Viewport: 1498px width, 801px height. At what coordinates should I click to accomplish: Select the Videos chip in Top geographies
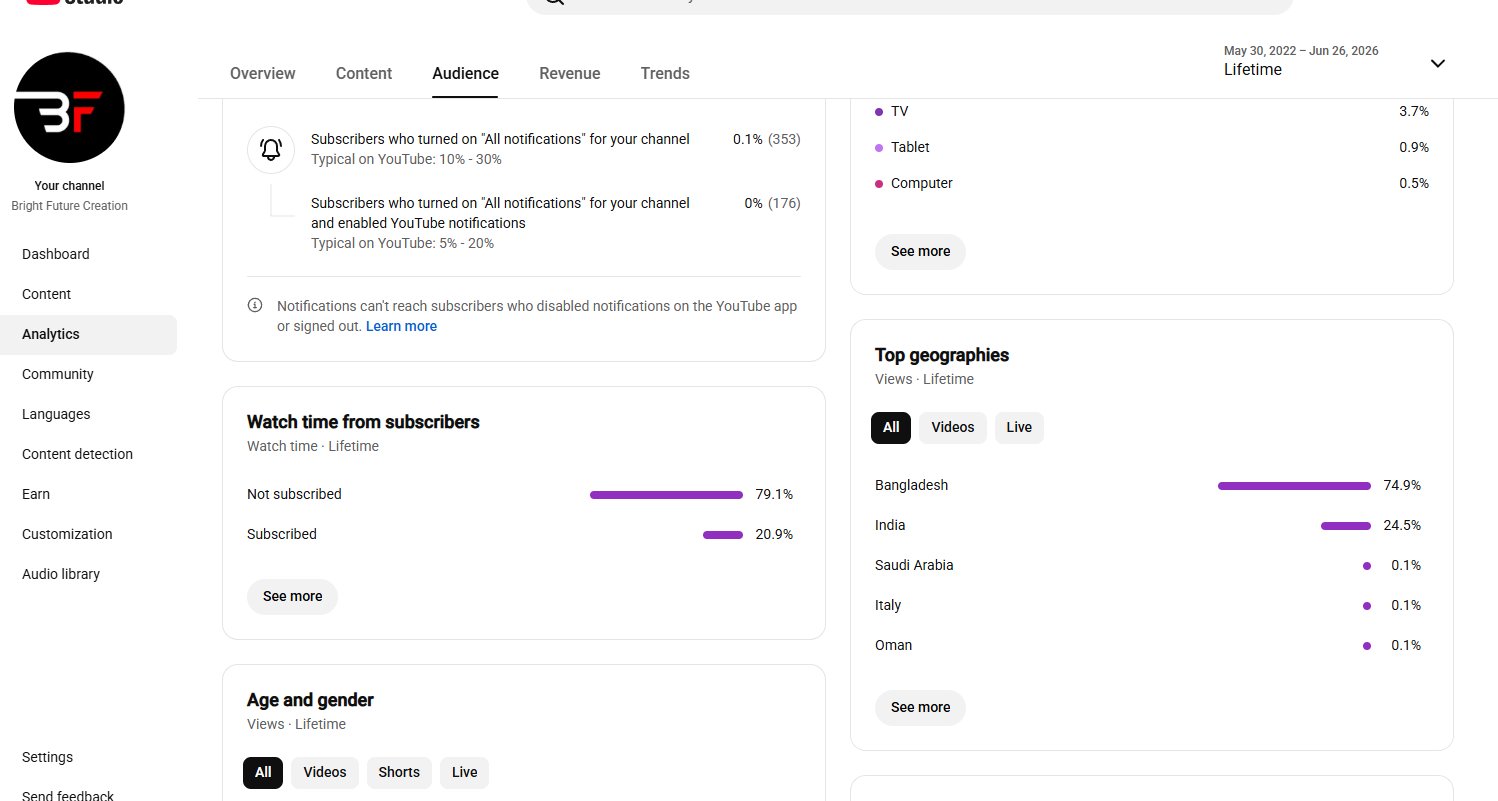(953, 427)
